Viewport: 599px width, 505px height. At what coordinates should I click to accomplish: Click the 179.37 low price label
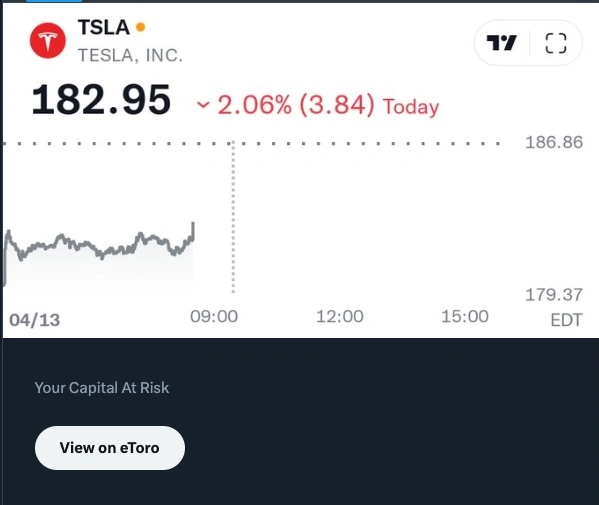point(554,295)
